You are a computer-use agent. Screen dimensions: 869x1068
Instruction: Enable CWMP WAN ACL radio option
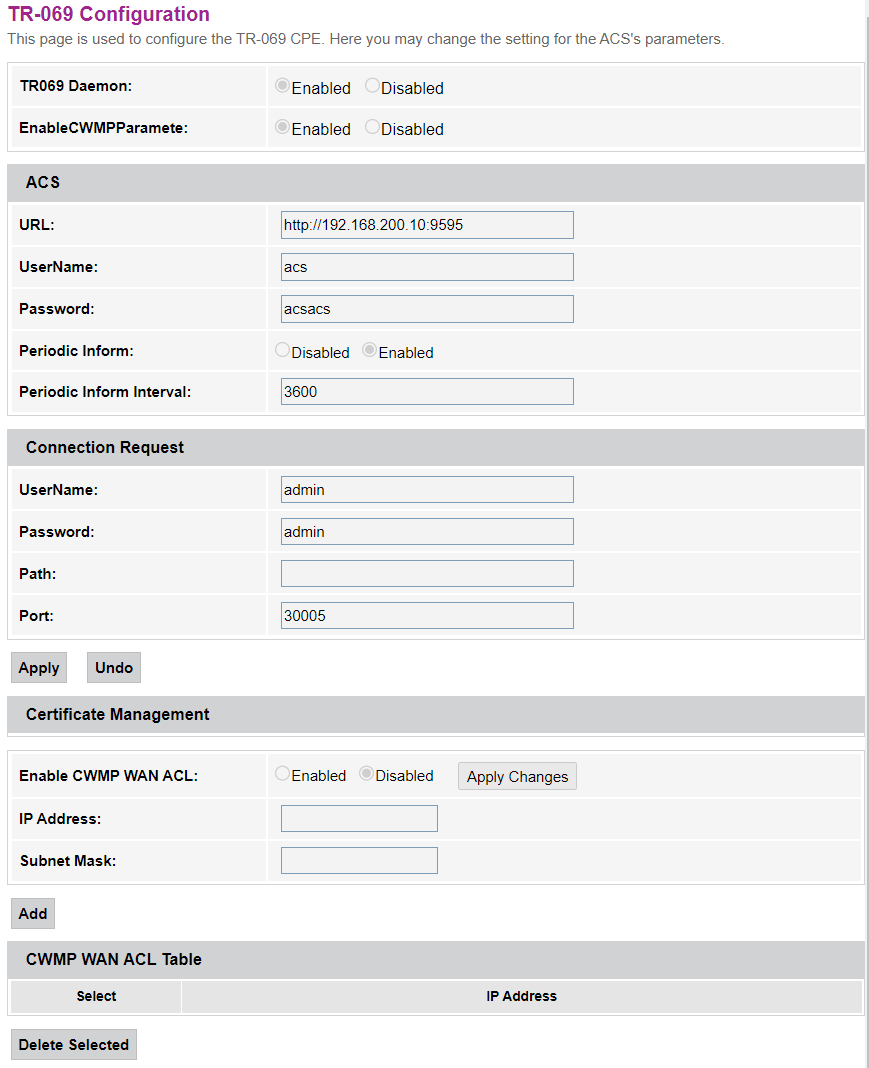coord(282,774)
